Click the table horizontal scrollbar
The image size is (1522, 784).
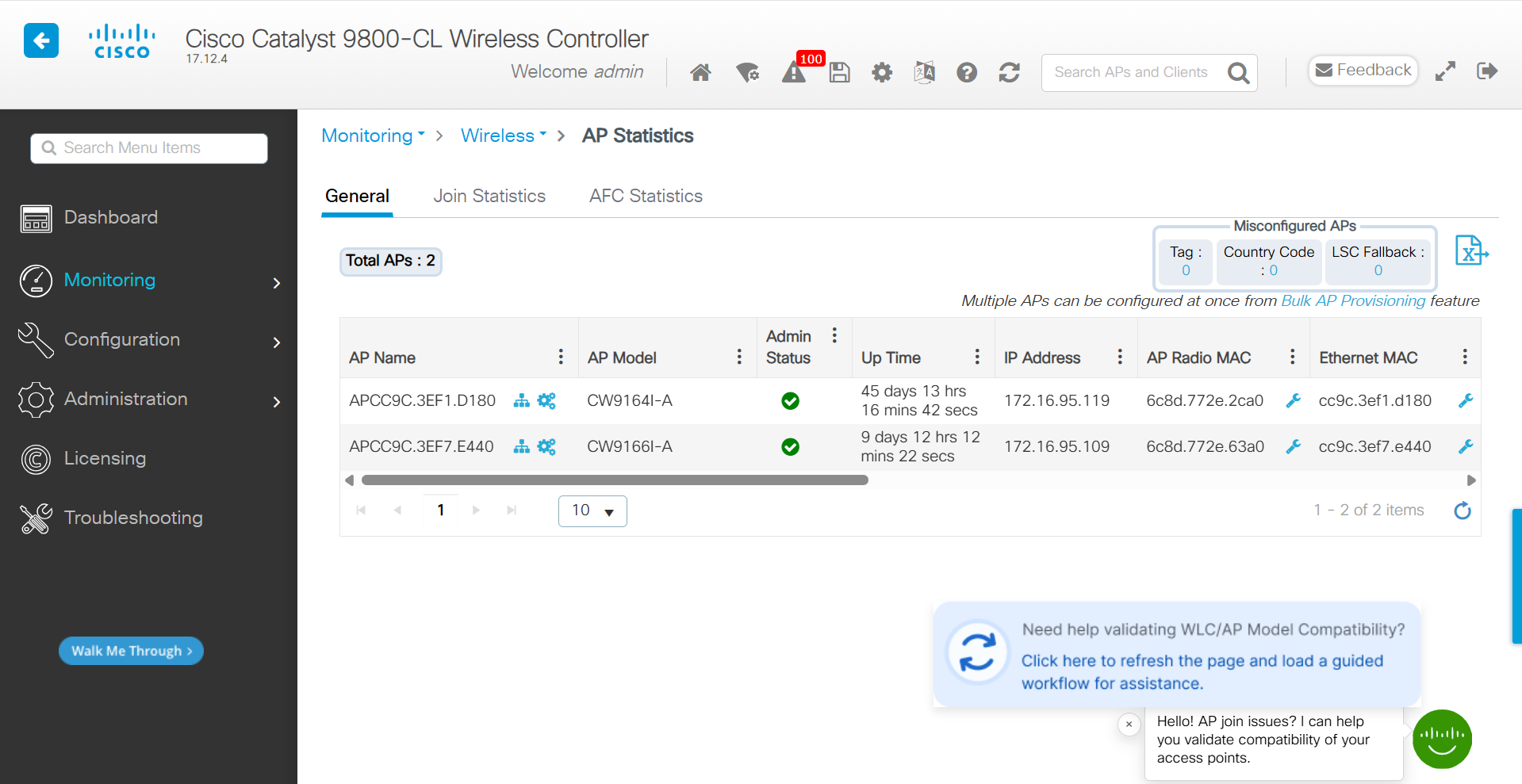615,480
